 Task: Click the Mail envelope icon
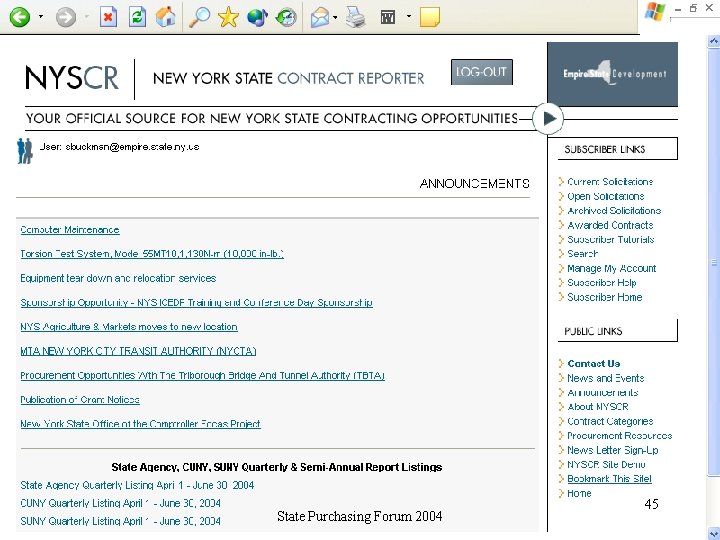(x=320, y=17)
